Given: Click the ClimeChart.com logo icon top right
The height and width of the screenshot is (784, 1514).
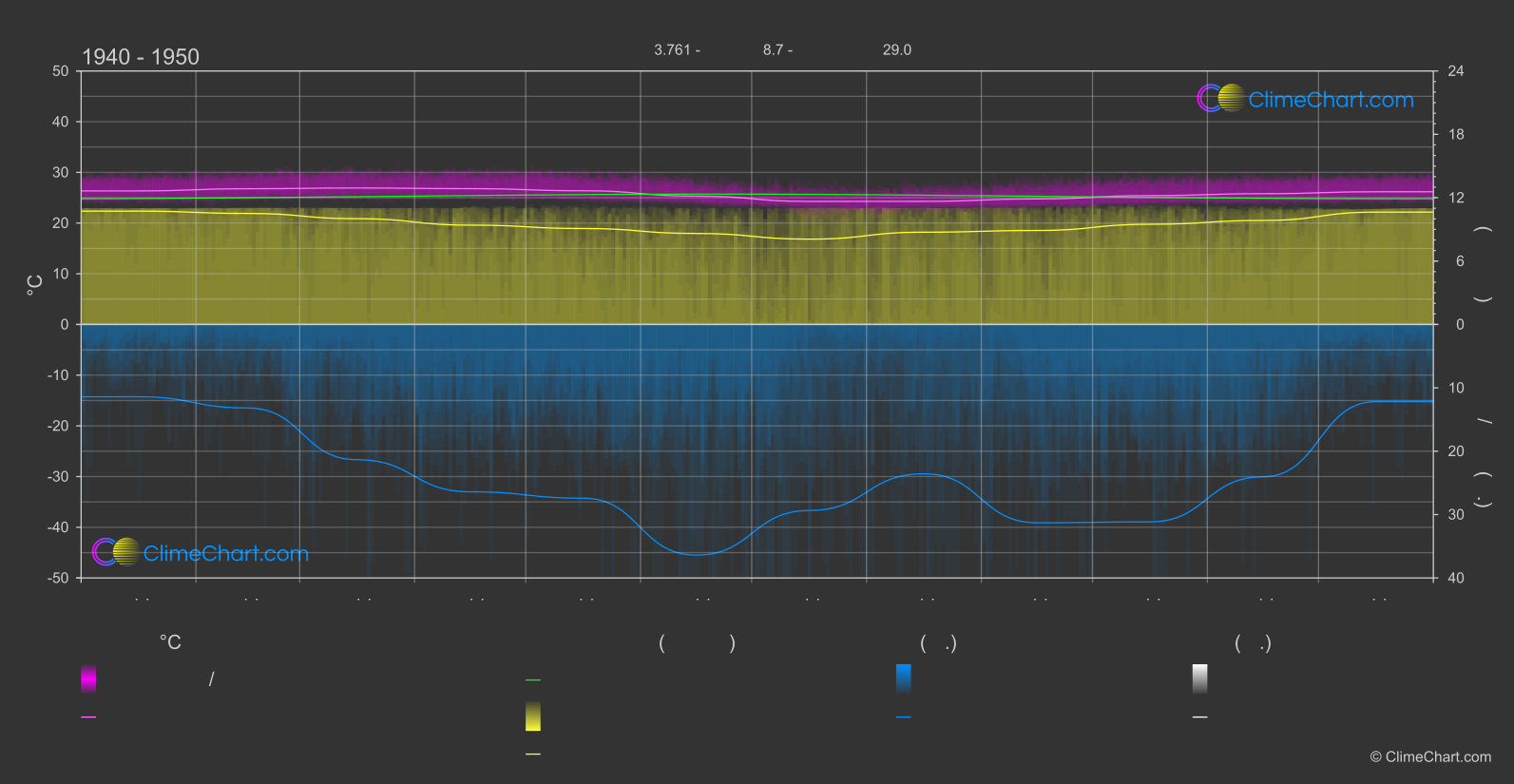Looking at the screenshot, I should tap(1220, 99).
